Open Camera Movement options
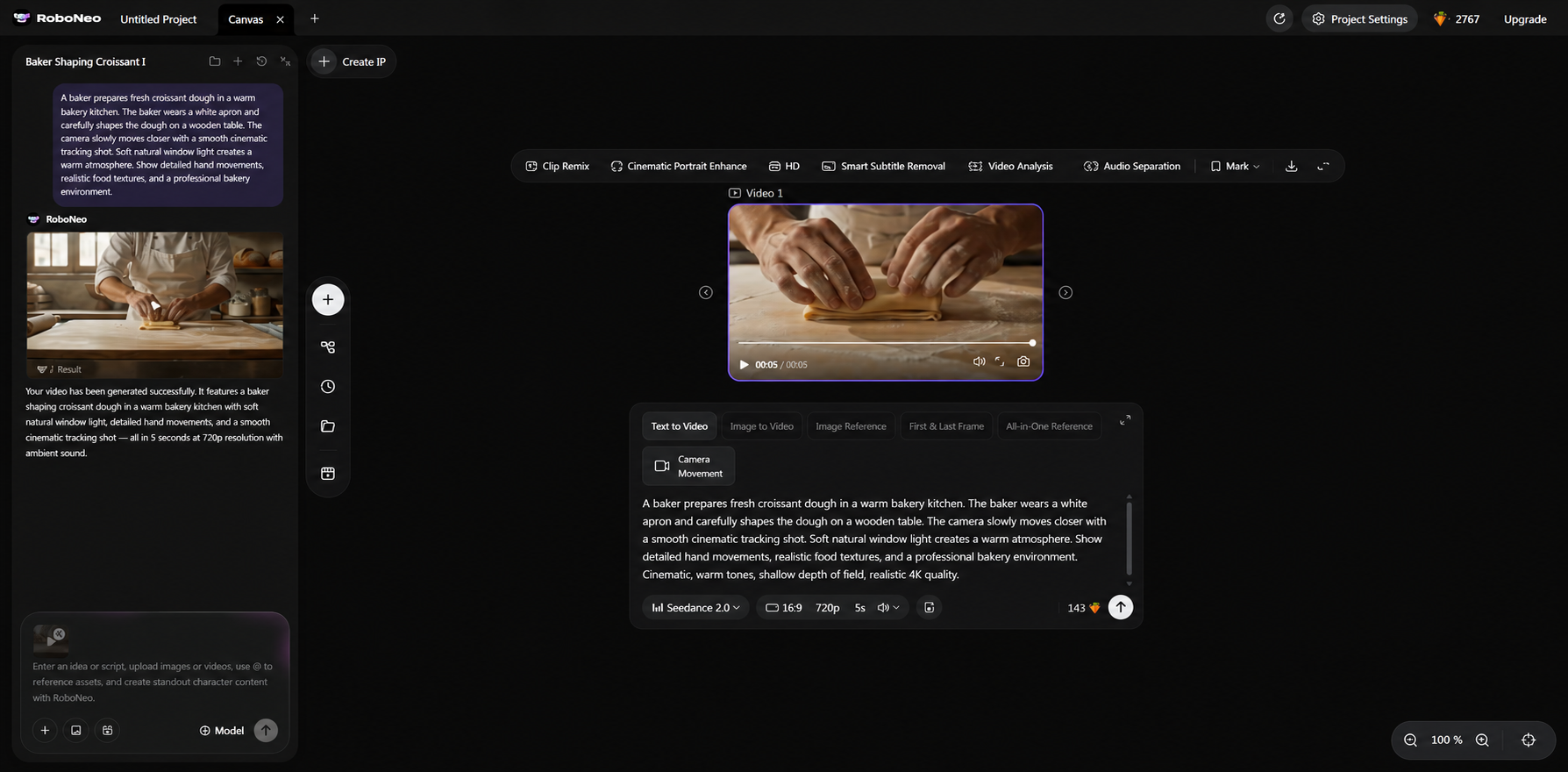1568x772 pixels. (x=688, y=466)
